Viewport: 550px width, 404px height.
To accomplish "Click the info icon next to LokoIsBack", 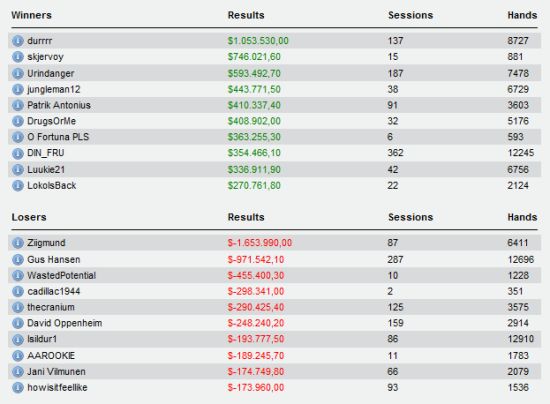I will tap(18, 186).
